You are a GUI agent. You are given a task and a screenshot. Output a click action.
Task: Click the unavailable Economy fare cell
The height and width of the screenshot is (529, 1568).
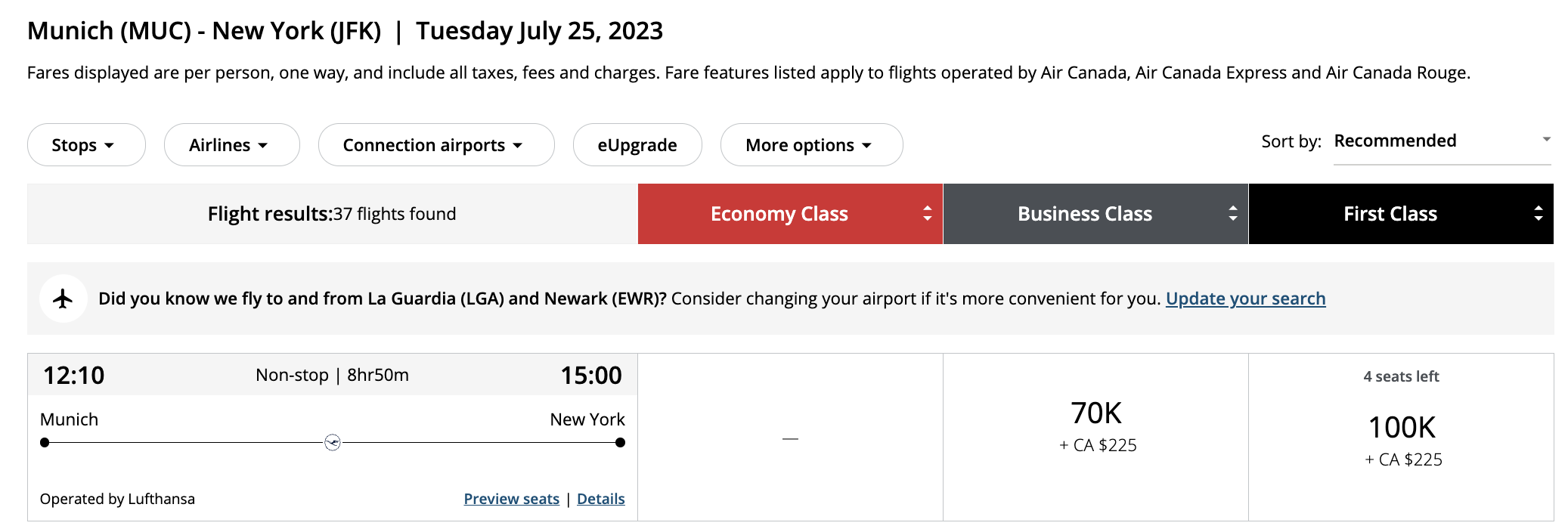click(x=790, y=438)
